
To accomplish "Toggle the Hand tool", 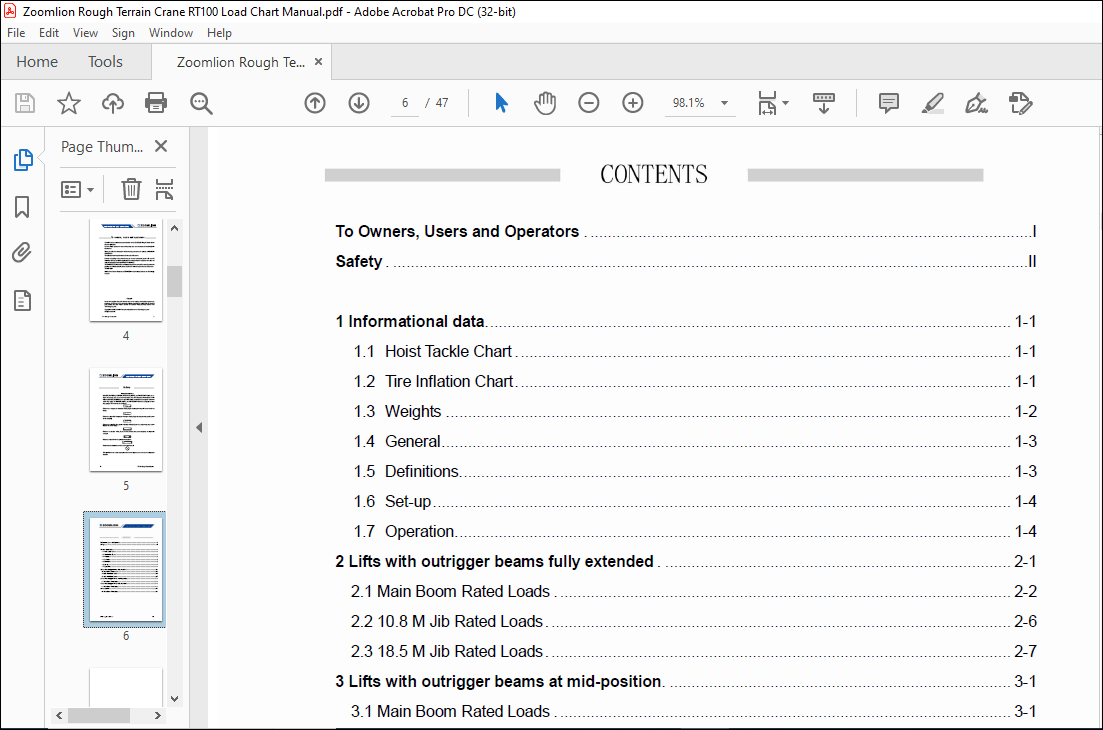I will (x=545, y=102).
